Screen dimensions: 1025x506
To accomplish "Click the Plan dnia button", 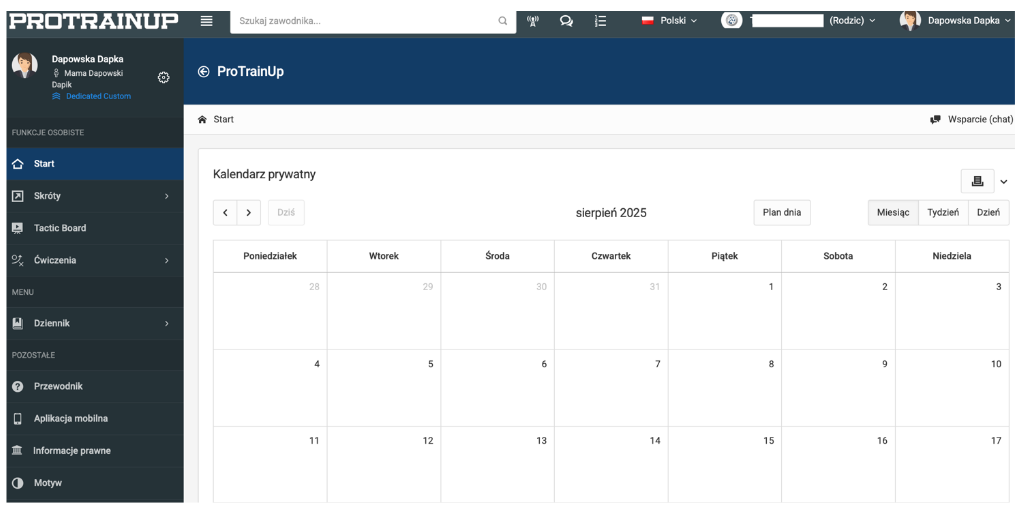I will tap(782, 214).
